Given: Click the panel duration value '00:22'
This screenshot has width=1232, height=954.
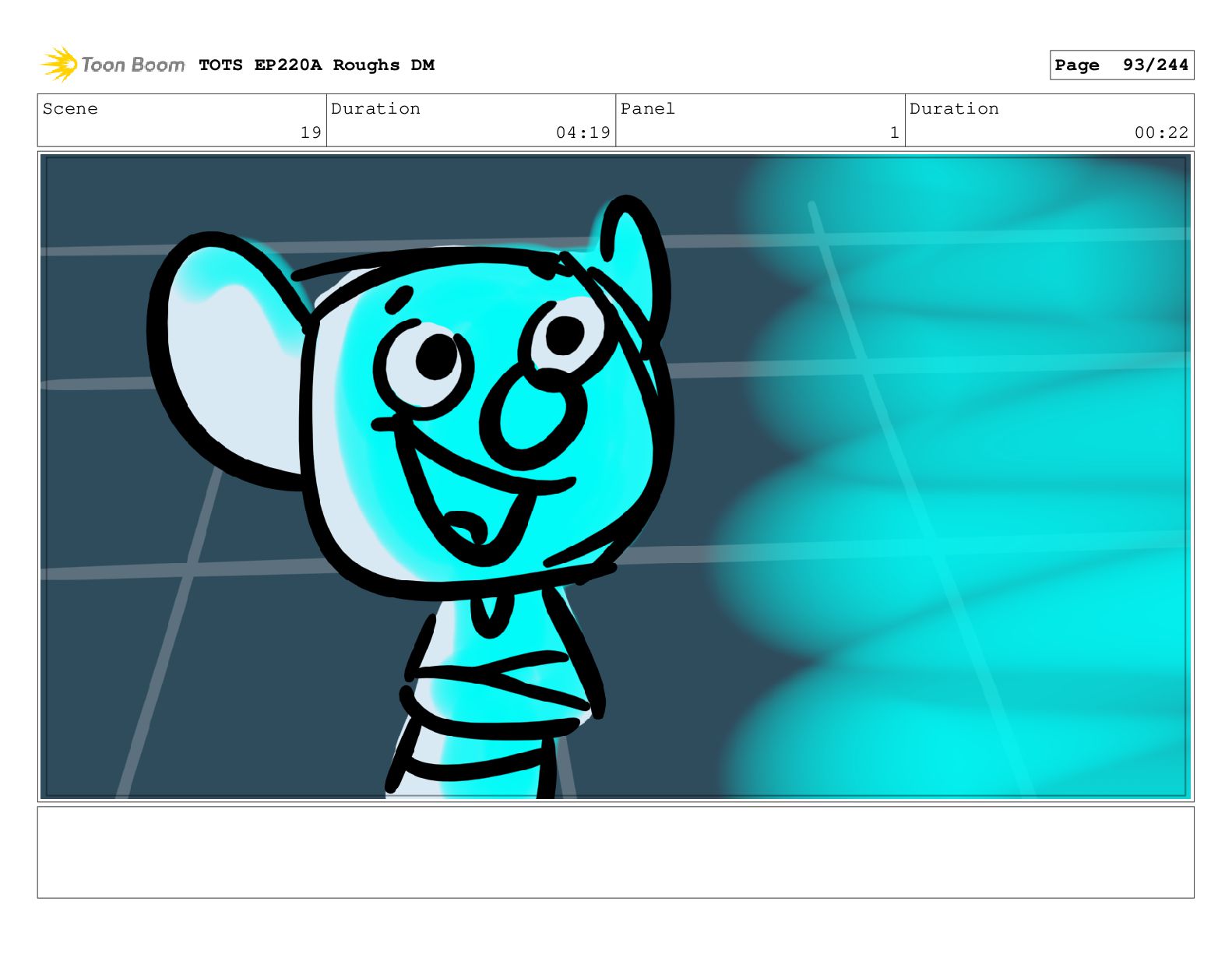Looking at the screenshot, I should 1161,132.
